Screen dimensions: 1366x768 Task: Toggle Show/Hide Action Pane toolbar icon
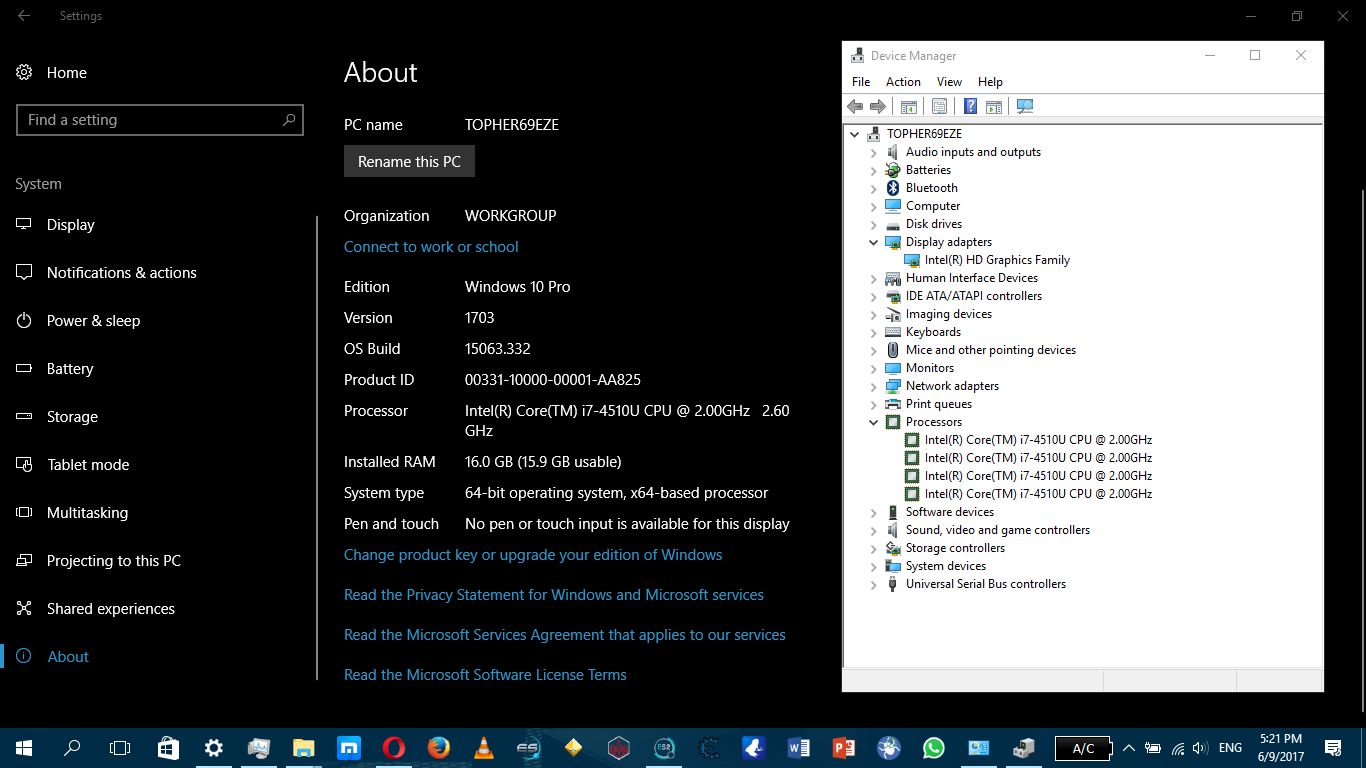(x=994, y=106)
